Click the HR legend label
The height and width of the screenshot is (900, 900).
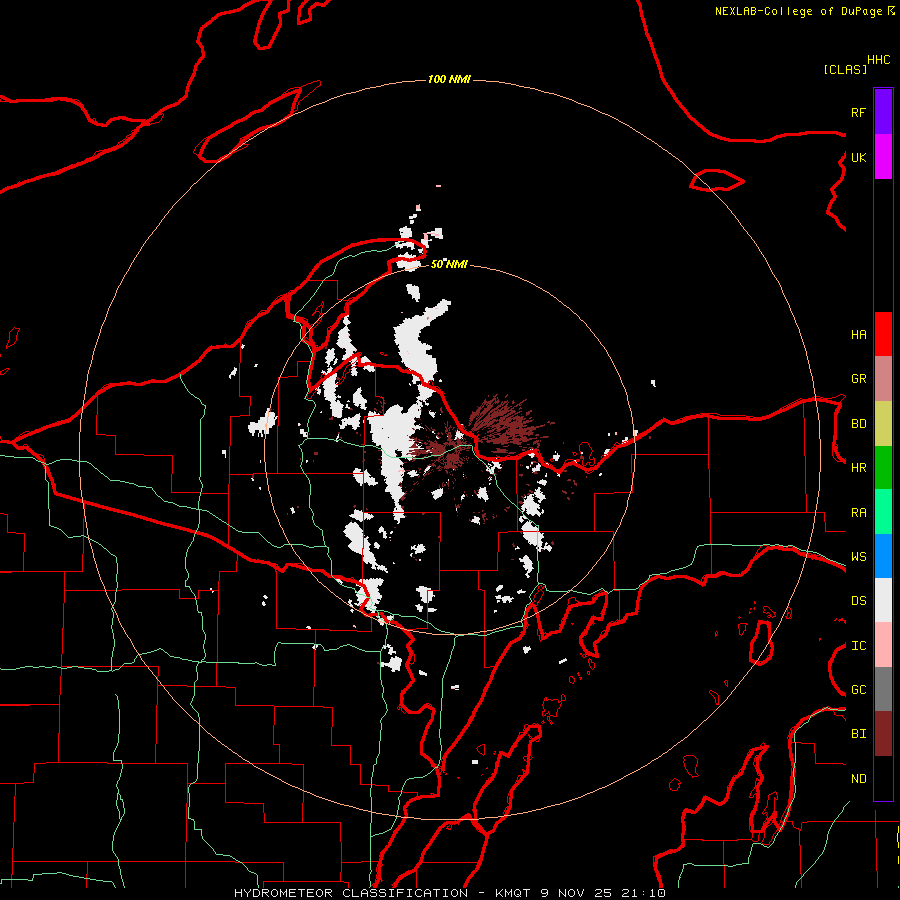tap(858, 468)
